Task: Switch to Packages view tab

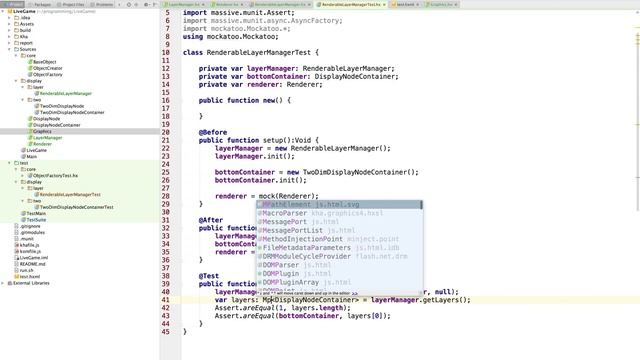Action: click(x=40, y=4)
